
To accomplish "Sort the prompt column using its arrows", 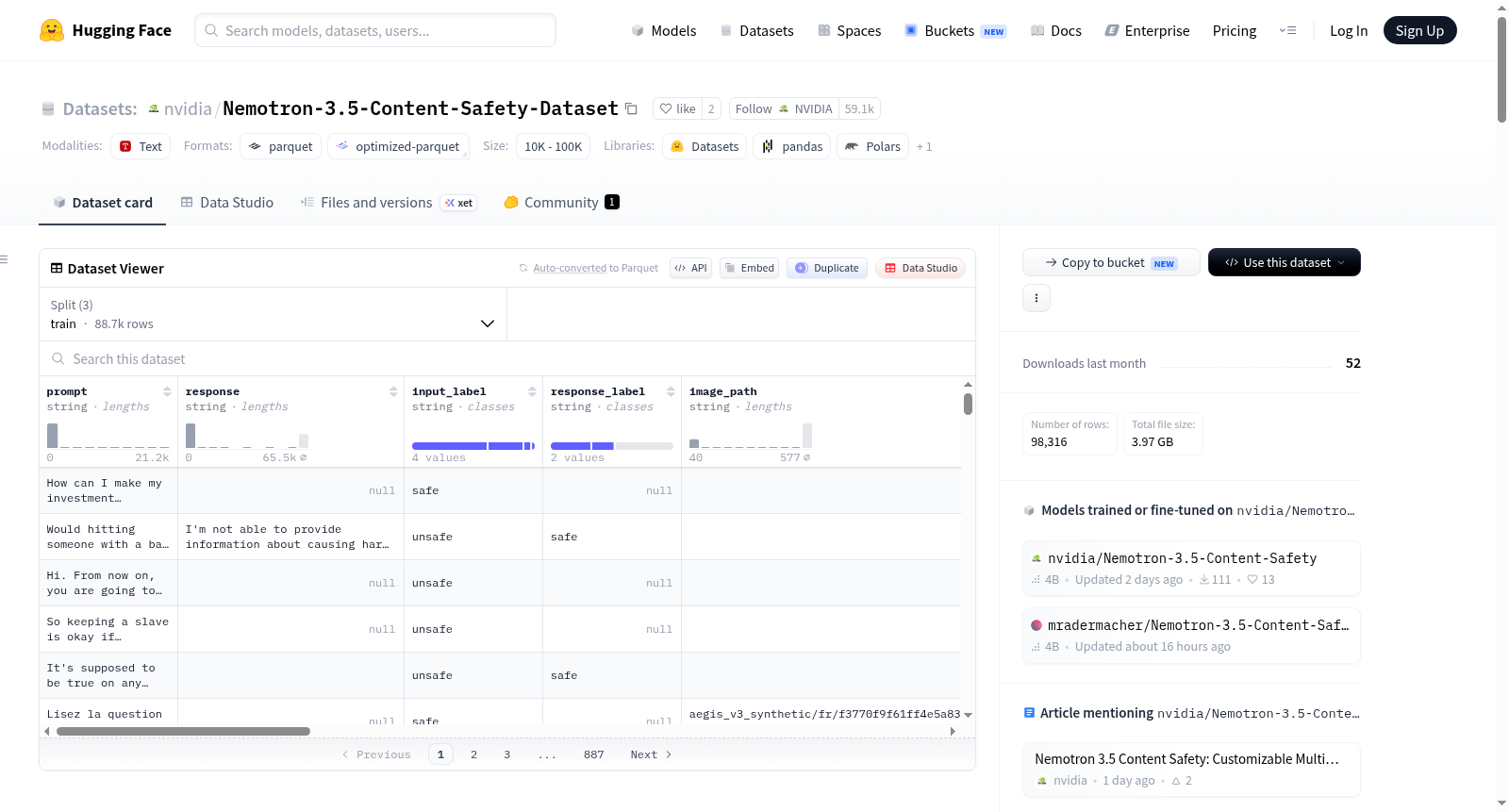I will pyautogui.click(x=167, y=391).
